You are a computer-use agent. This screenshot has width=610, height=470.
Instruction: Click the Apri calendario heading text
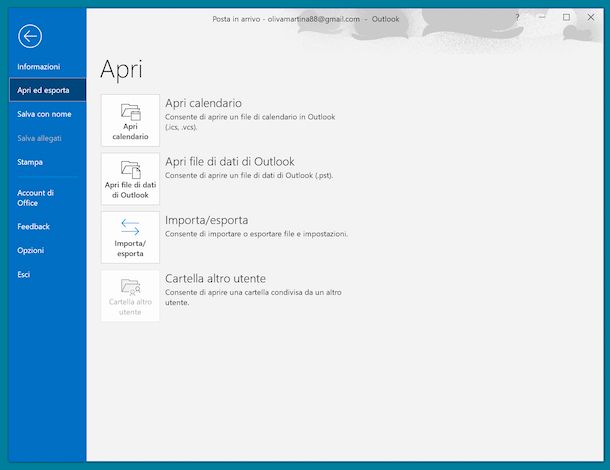(x=203, y=103)
